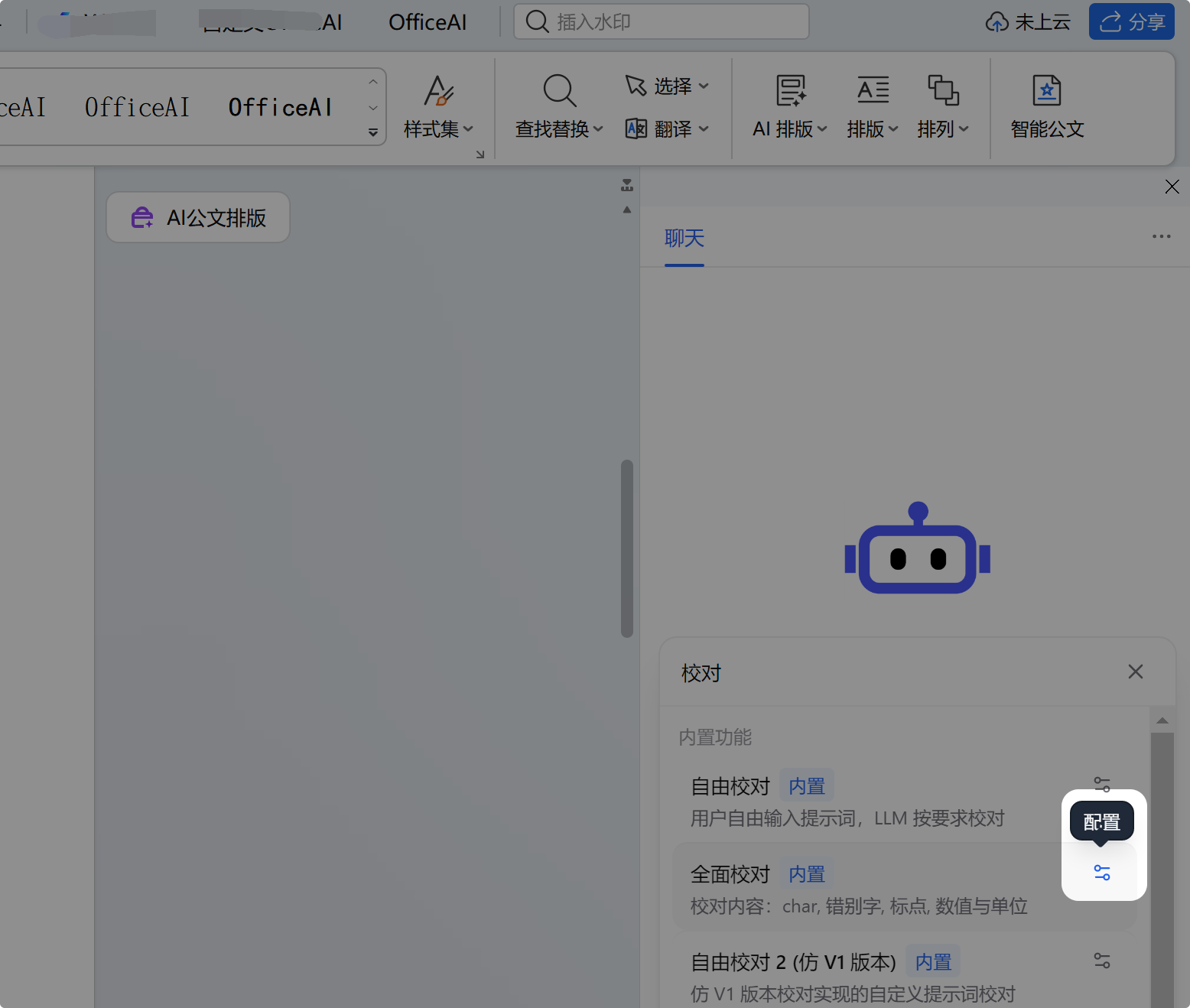Click the 排版 typesetting icon
Screen dimensions: 1190x1008
pos(873,90)
